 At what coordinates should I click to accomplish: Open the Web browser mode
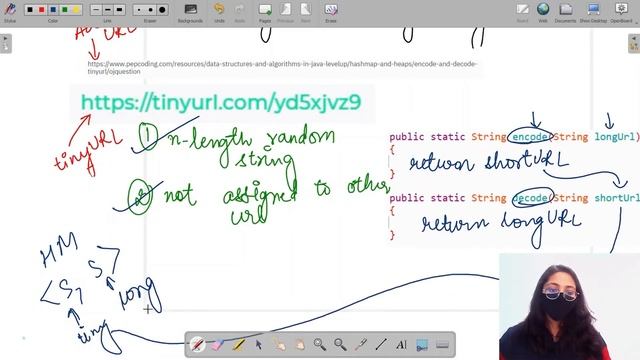(x=543, y=13)
